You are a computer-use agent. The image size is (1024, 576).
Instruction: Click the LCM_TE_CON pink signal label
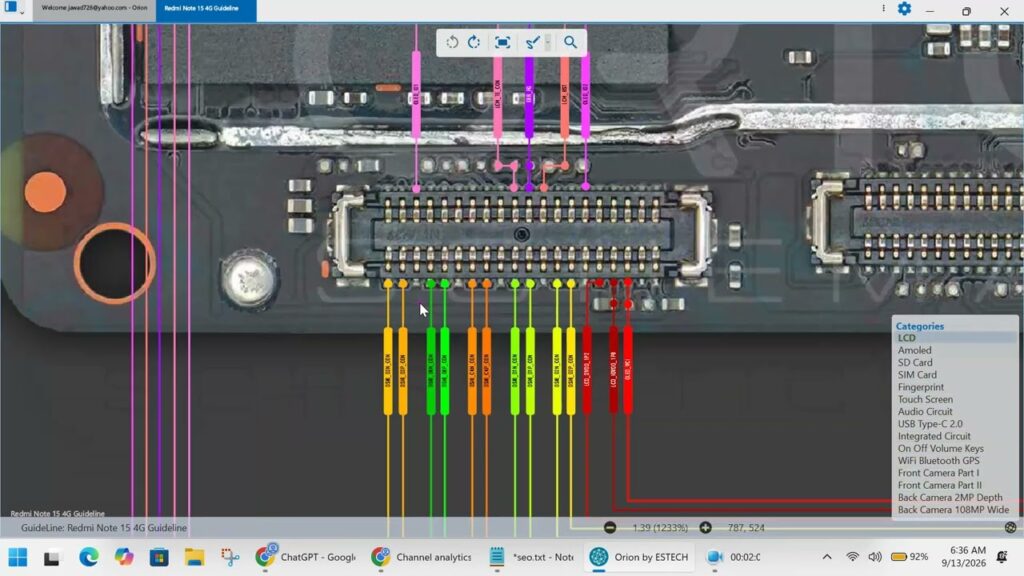(x=498, y=95)
